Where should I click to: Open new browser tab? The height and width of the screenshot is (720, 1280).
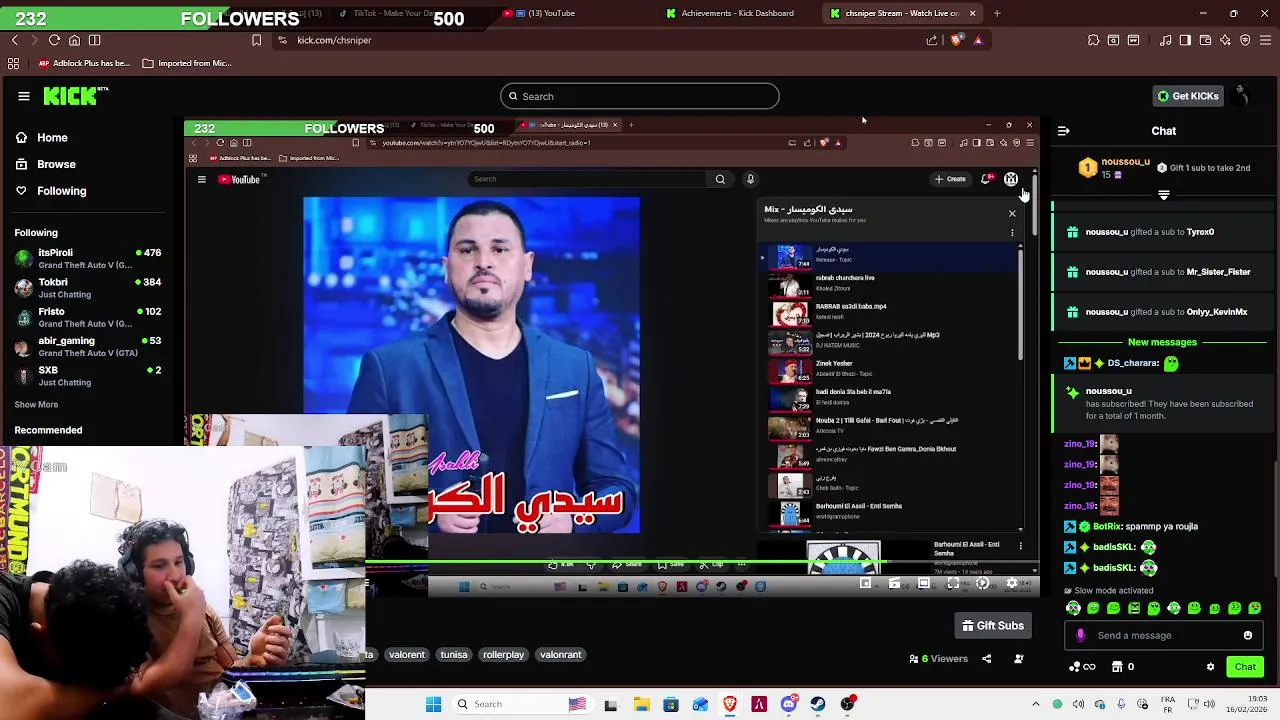point(997,13)
